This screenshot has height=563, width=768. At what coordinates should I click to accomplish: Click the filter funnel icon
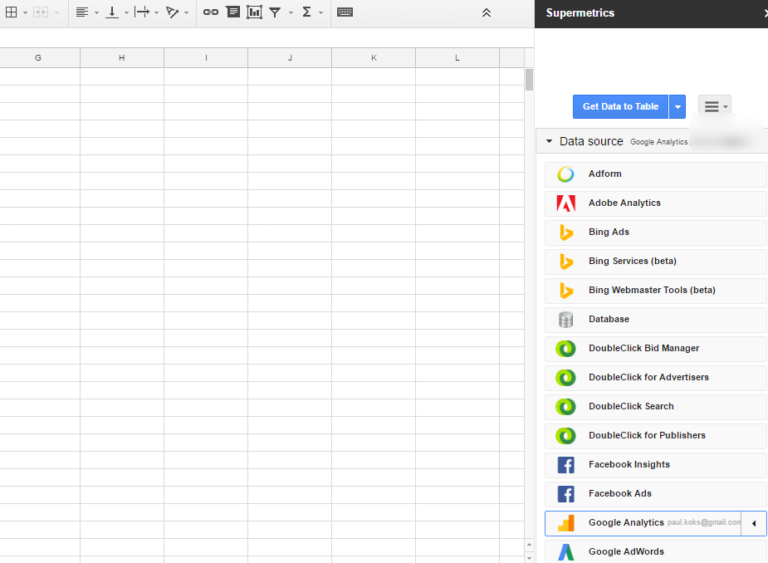275,12
